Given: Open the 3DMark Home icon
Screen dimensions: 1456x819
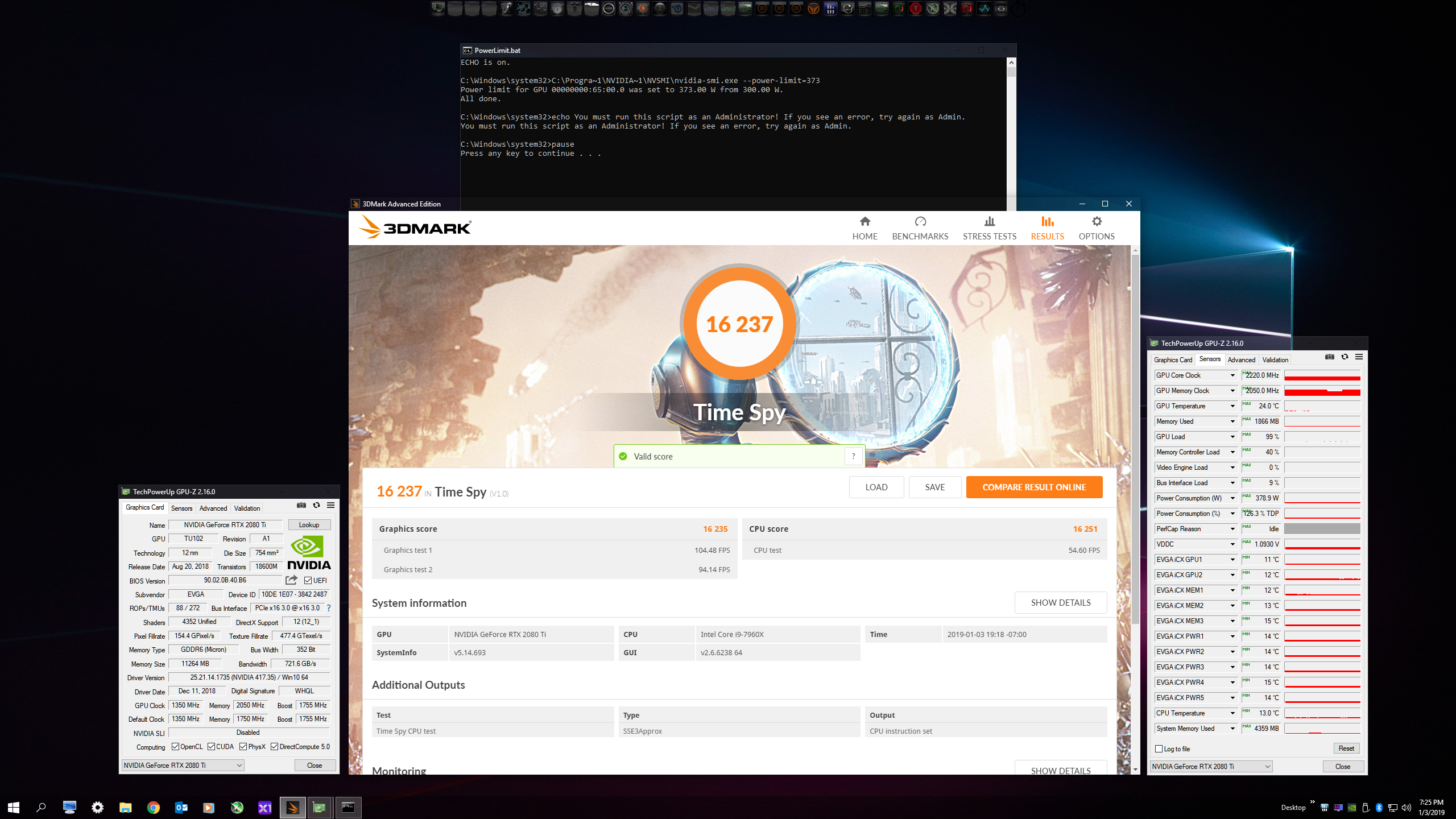Looking at the screenshot, I should pos(864,221).
